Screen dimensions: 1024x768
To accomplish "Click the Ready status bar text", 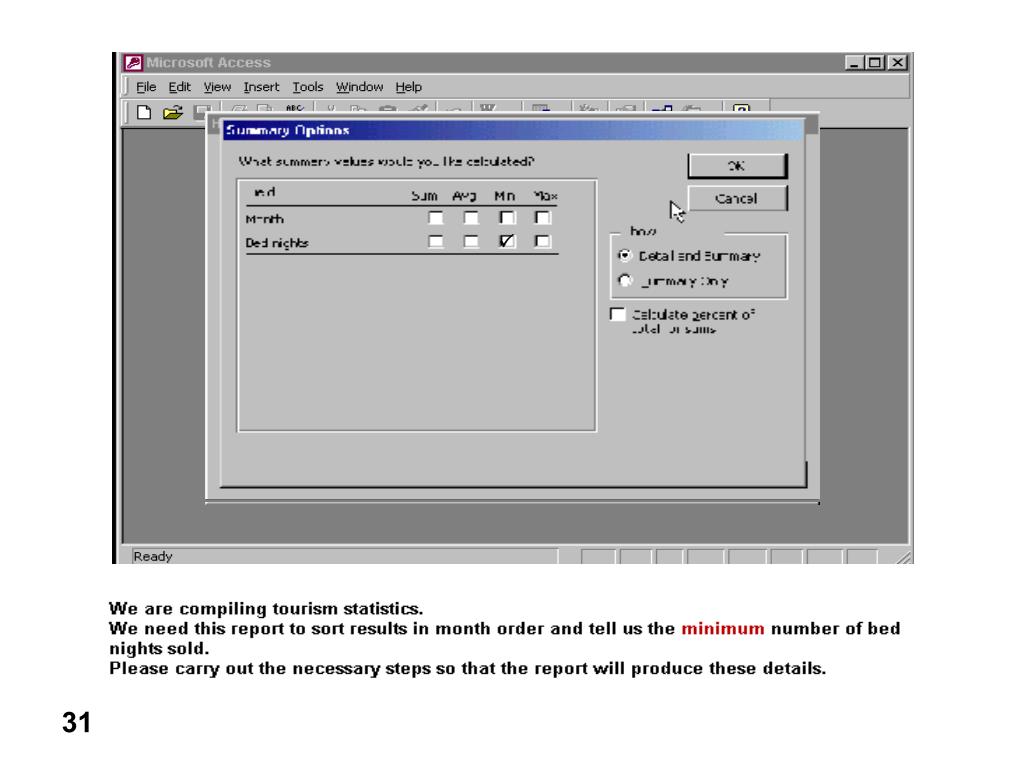I will tap(153, 556).
